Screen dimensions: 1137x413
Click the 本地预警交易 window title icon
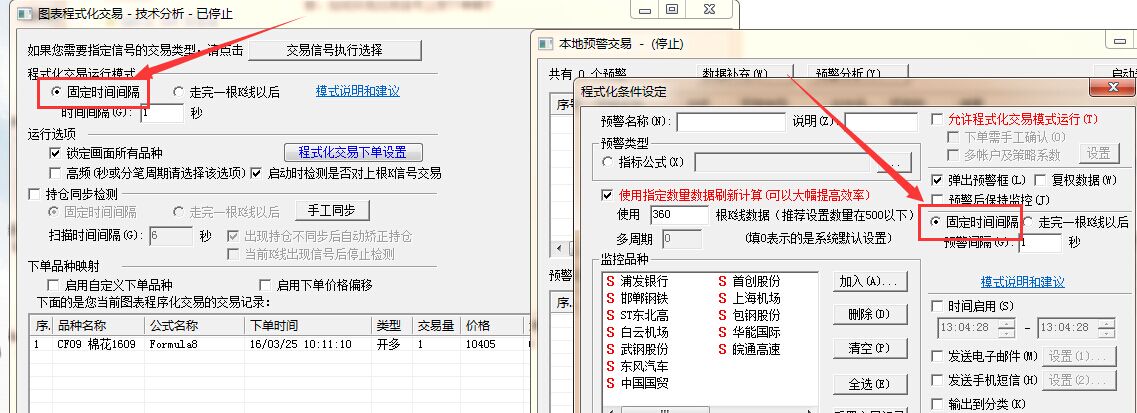click(x=545, y=44)
